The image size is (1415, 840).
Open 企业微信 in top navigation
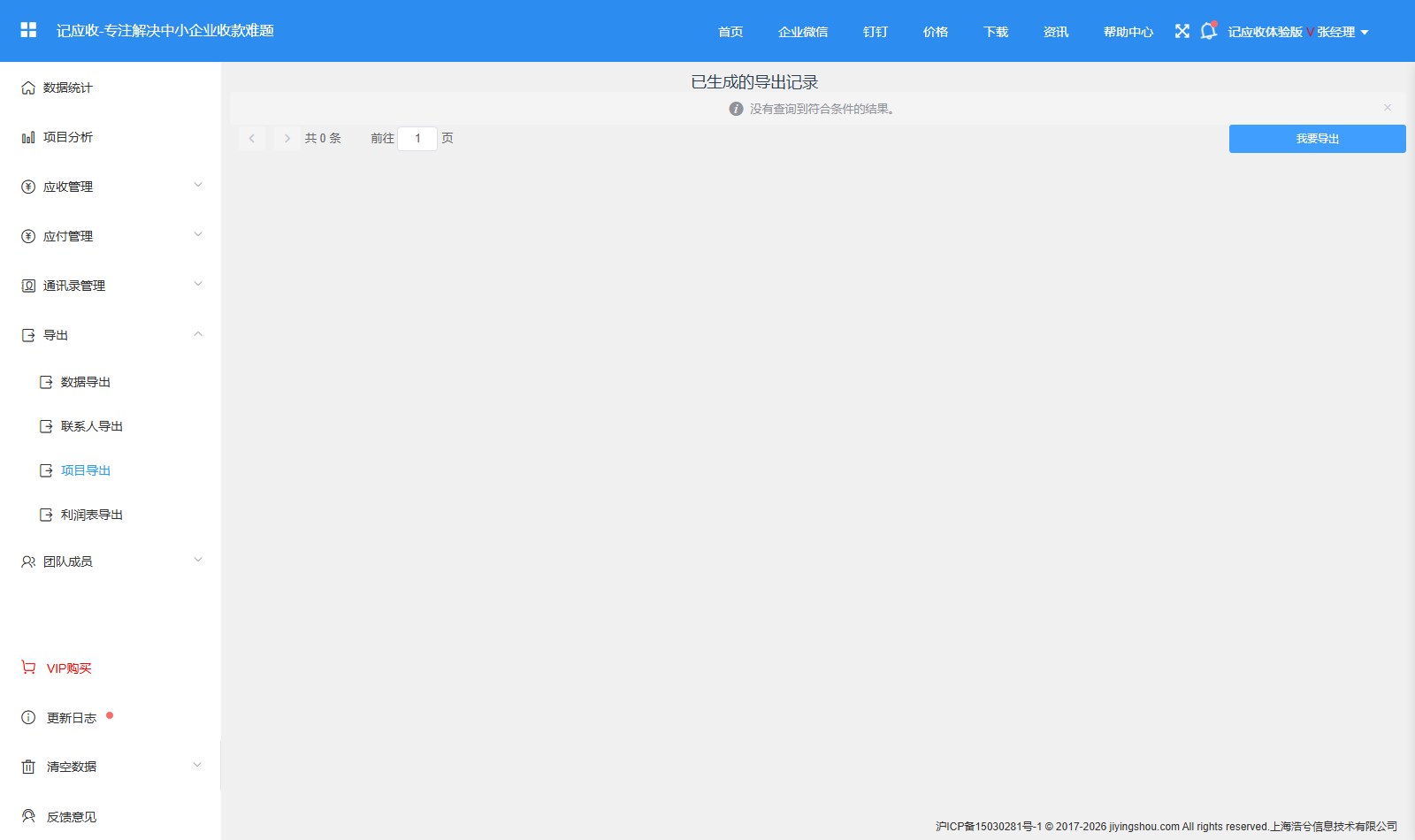803,32
